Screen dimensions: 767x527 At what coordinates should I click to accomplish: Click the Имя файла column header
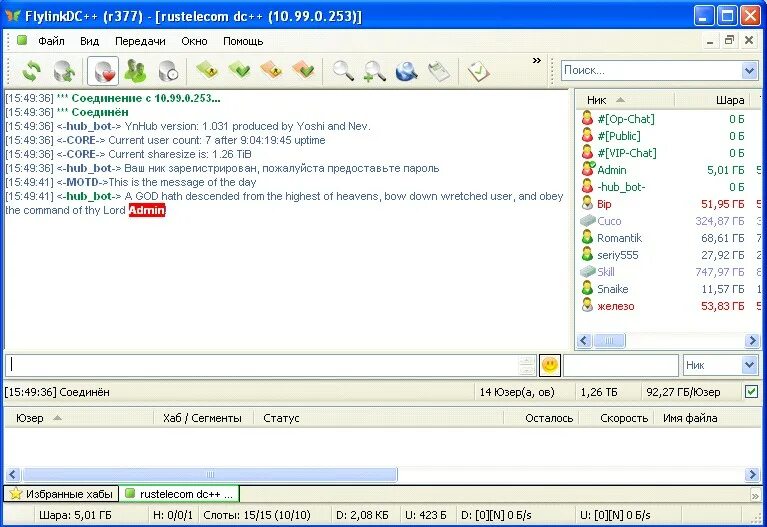(x=707, y=418)
